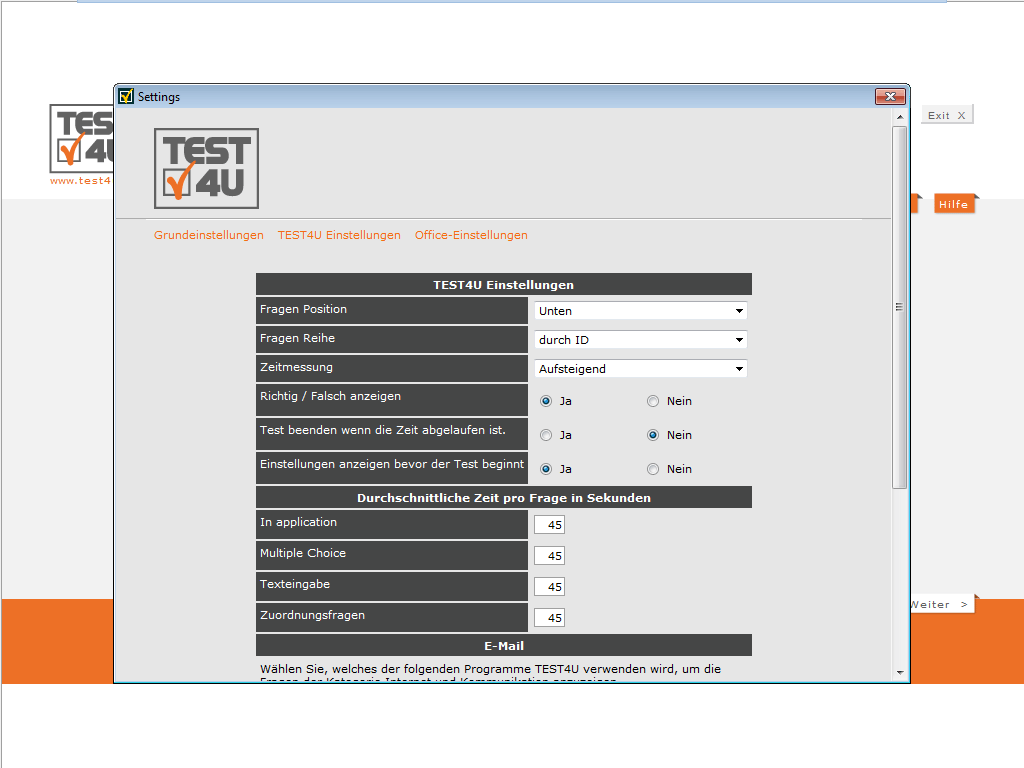Click the 'Multiple Choice' label
The height and width of the screenshot is (768, 1024).
pos(303,553)
